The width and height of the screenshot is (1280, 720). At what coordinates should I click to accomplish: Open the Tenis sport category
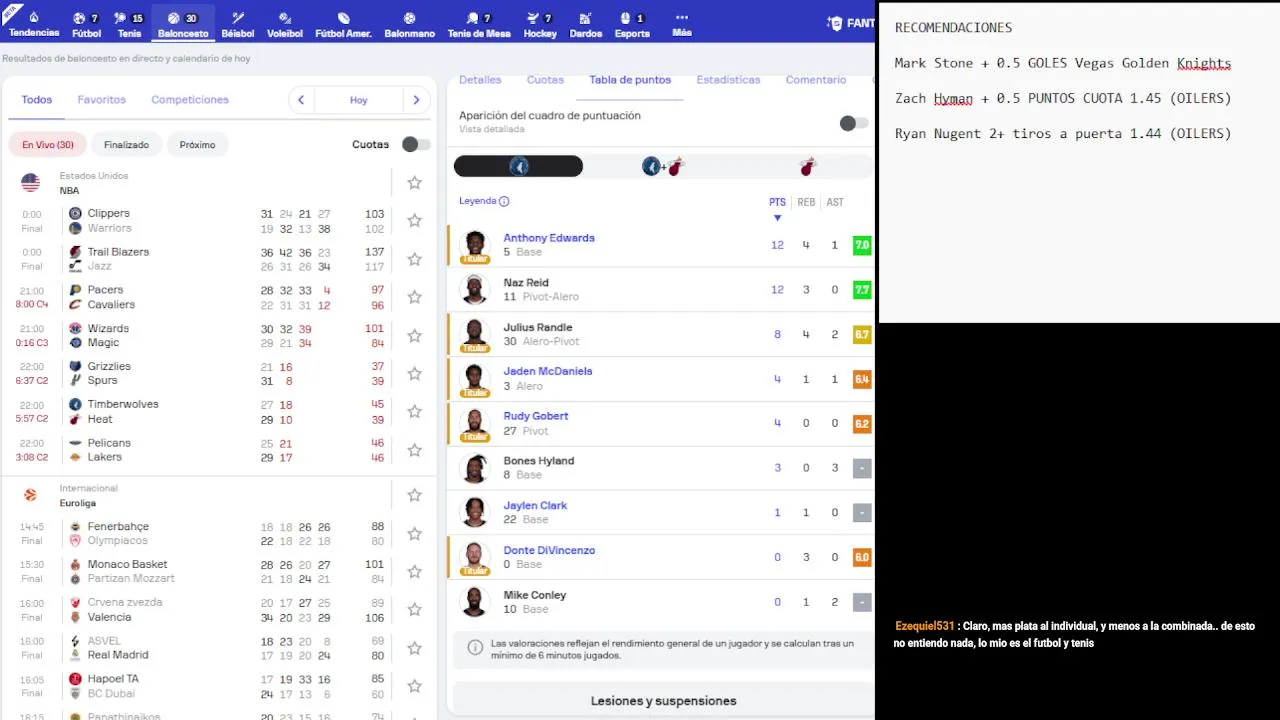[129, 25]
